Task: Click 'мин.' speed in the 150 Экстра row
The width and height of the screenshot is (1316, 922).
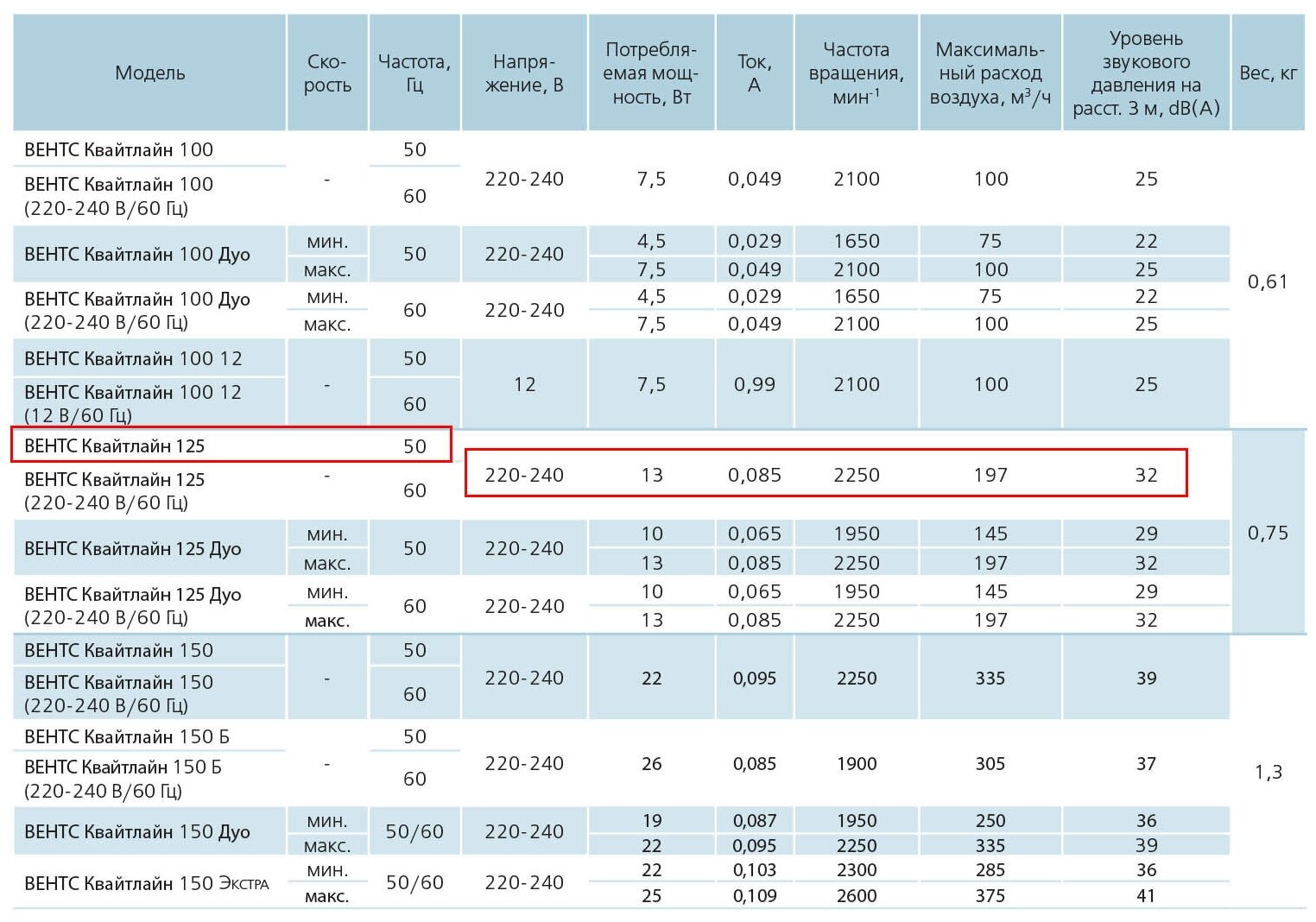Action: [327, 870]
